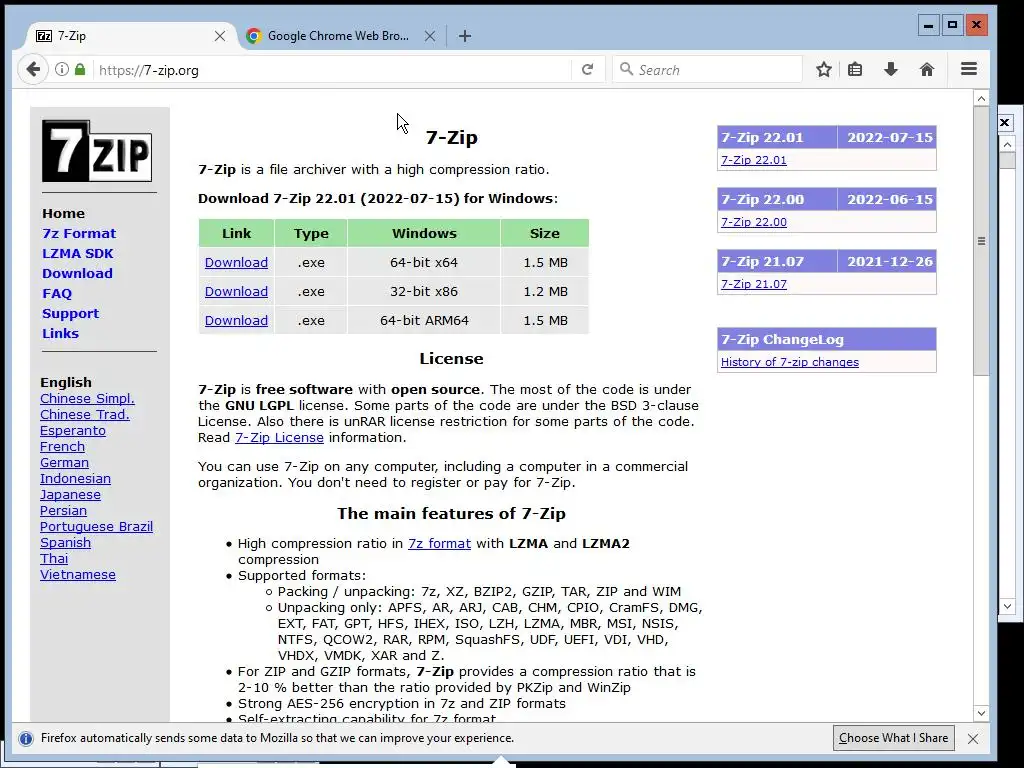Bookmark this page with the star icon
This screenshot has width=1024, height=768.
click(824, 69)
